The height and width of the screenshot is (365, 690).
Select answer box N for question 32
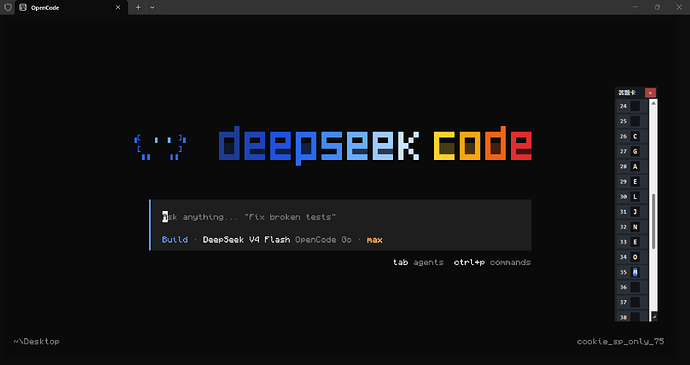coord(635,227)
